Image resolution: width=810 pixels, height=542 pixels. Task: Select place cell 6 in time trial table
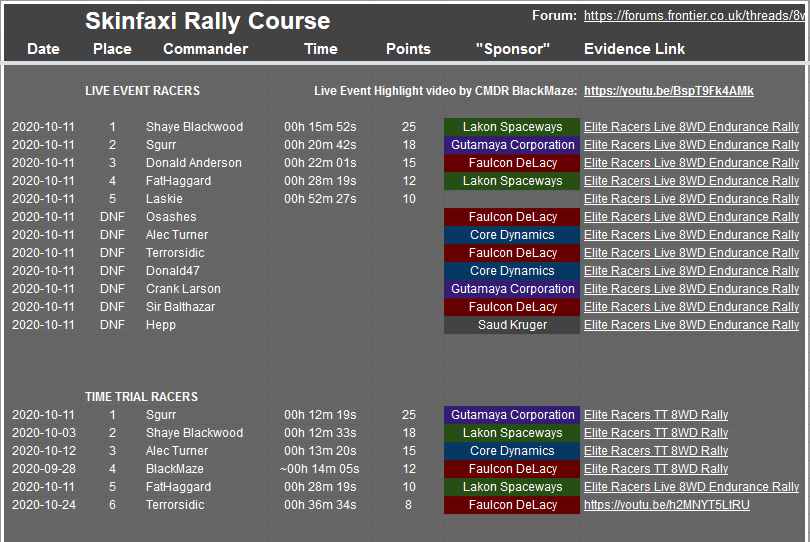tap(112, 505)
